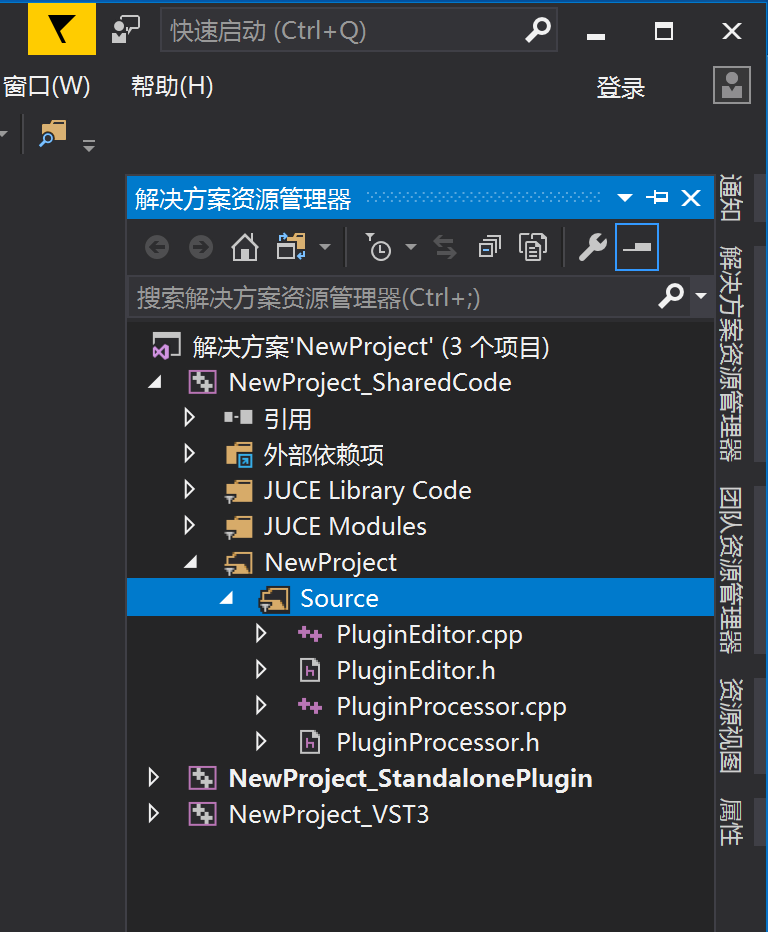Collapse the NewProject_SharedCode project node
Screen dimensions: 768x932
pos(153,383)
